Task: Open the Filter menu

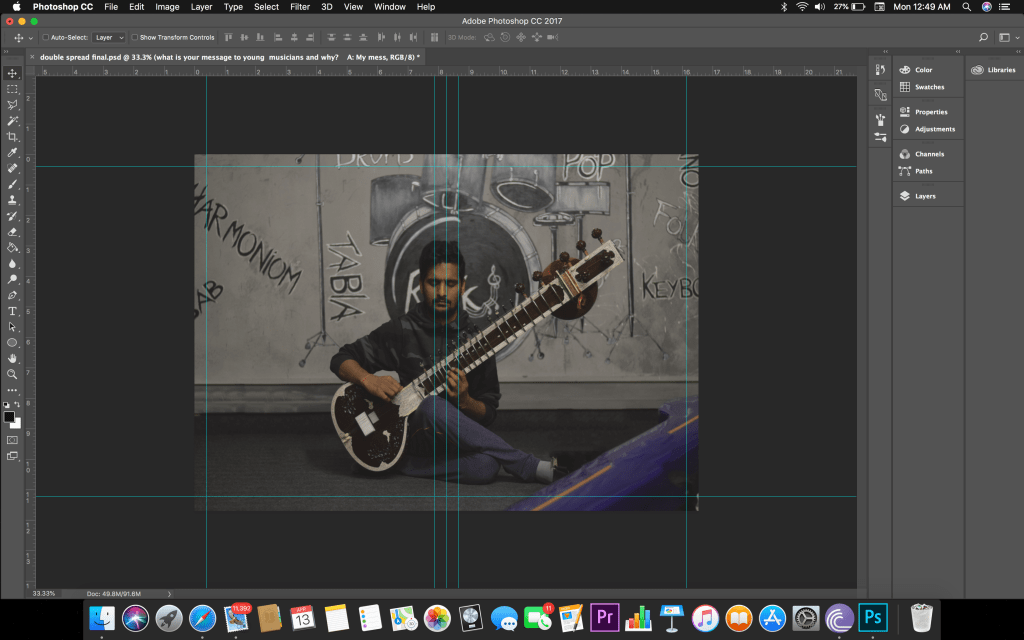Action: (x=299, y=7)
